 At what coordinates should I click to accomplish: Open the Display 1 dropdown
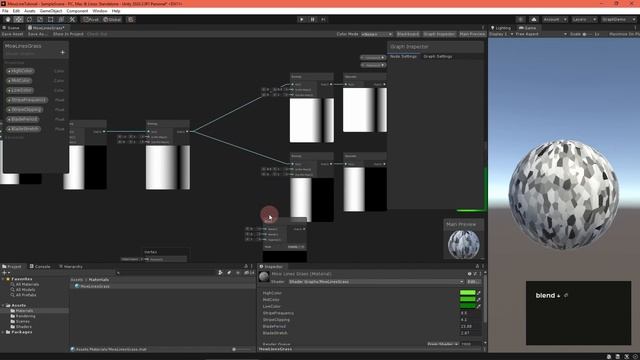click(x=501, y=34)
